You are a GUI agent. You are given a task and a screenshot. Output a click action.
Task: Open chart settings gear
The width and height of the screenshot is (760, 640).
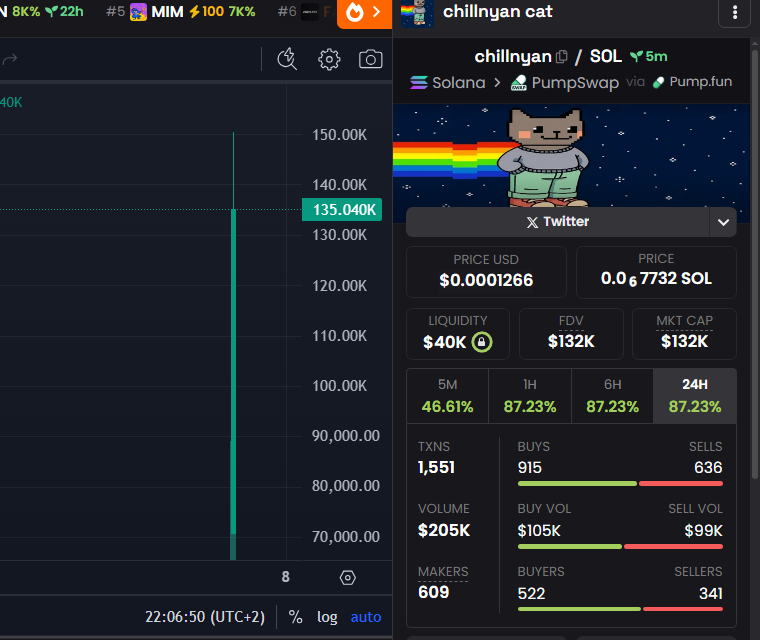pyautogui.click(x=329, y=60)
